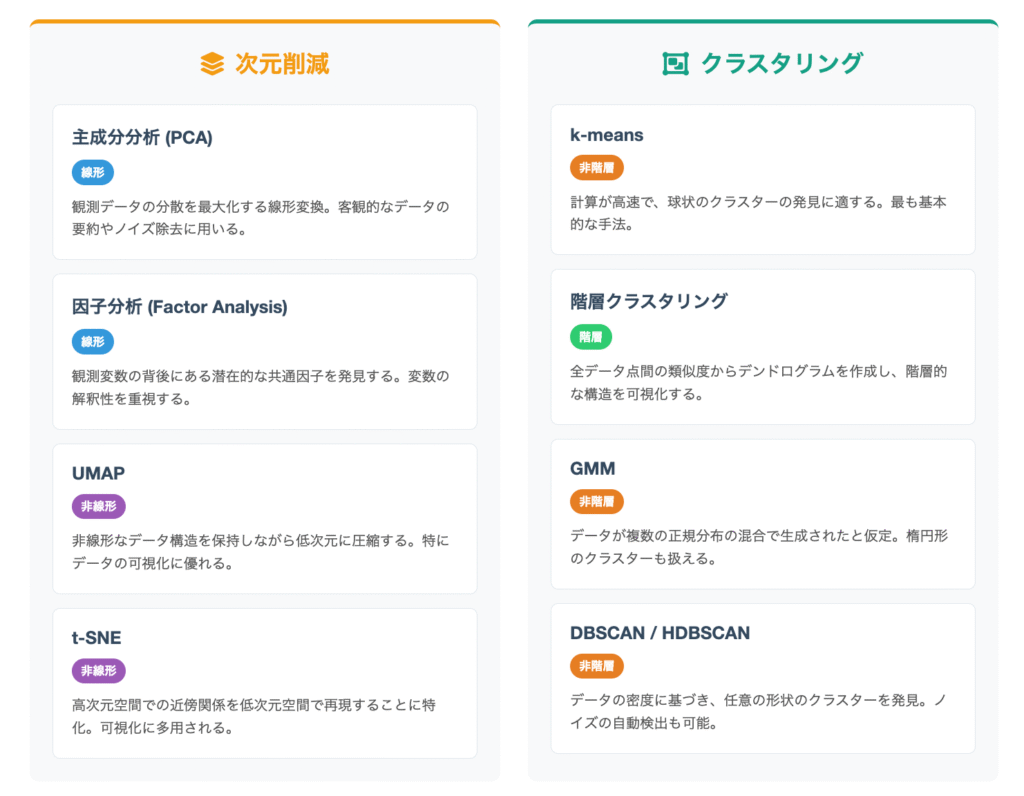The height and width of the screenshot is (796, 1024).
Task: Open the 階層クラスタリング card title
Action: 649,301
